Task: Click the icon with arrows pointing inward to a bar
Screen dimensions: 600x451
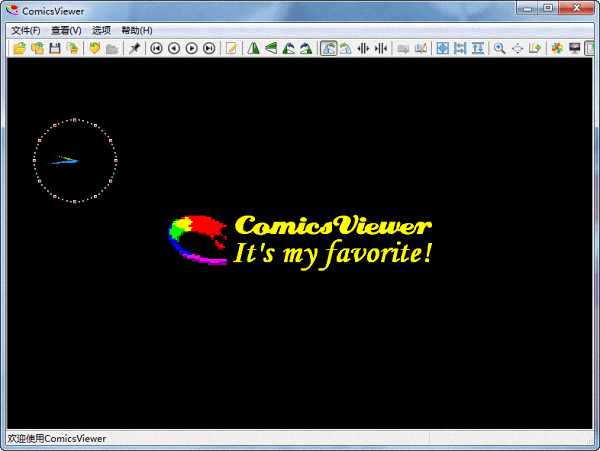Action: [x=381, y=48]
